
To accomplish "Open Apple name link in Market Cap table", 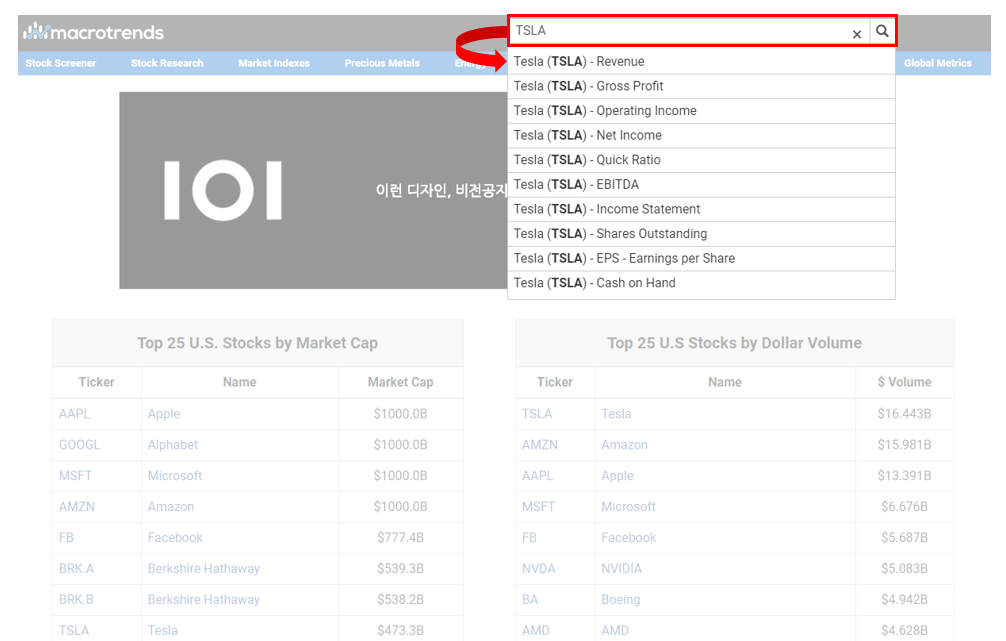I will click(x=164, y=414).
